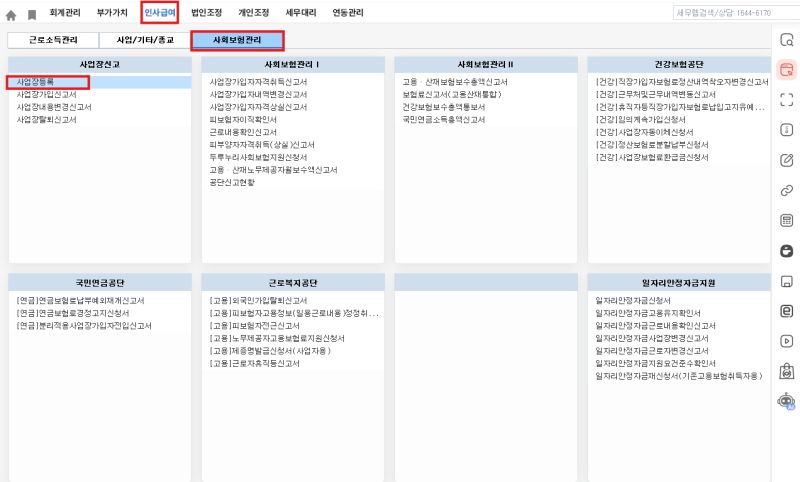Open [건강]직장가입자보험료정산내역착오자변경신고서
The image size is (800, 482).
click(x=682, y=82)
